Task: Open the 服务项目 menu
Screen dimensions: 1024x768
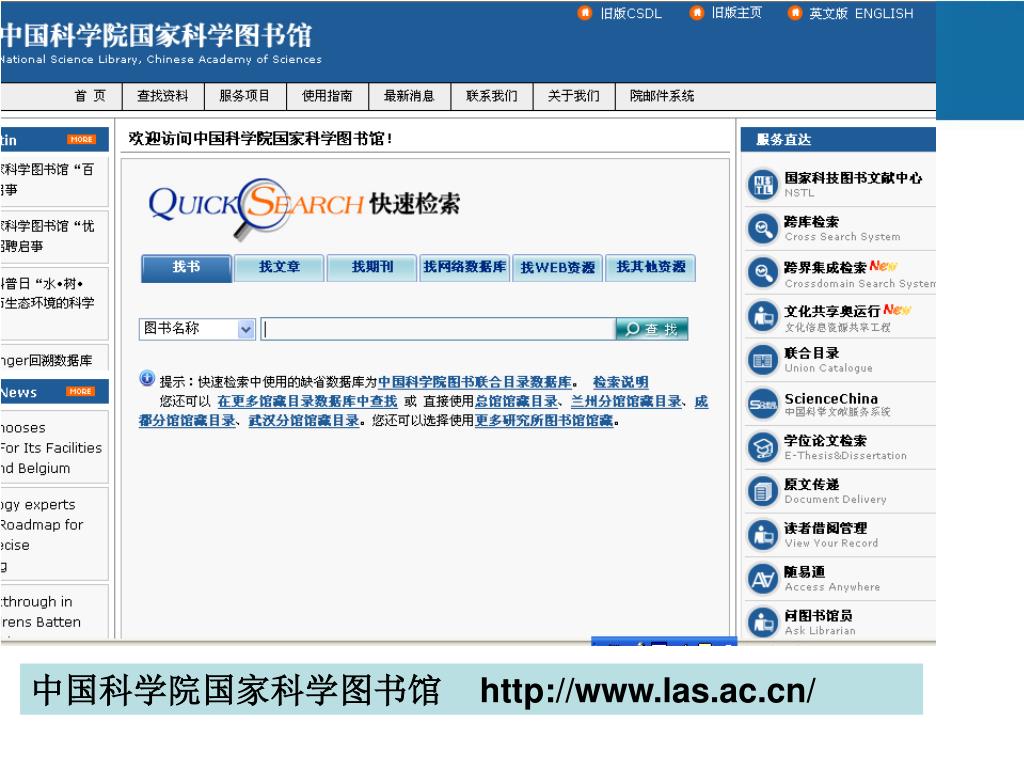Action: (x=245, y=96)
